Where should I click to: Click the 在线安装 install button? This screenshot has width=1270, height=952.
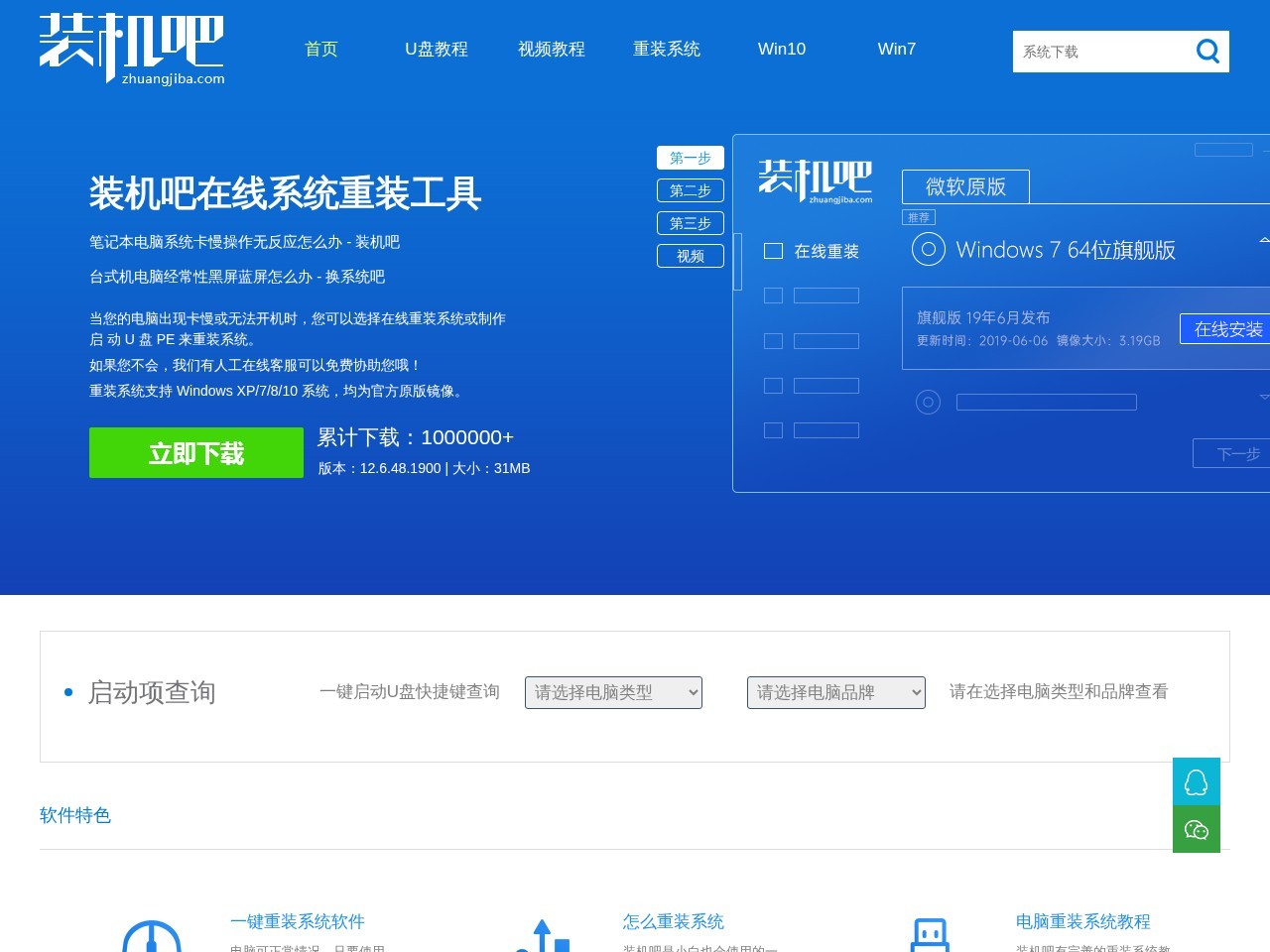pyautogui.click(x=1229, y=328)
